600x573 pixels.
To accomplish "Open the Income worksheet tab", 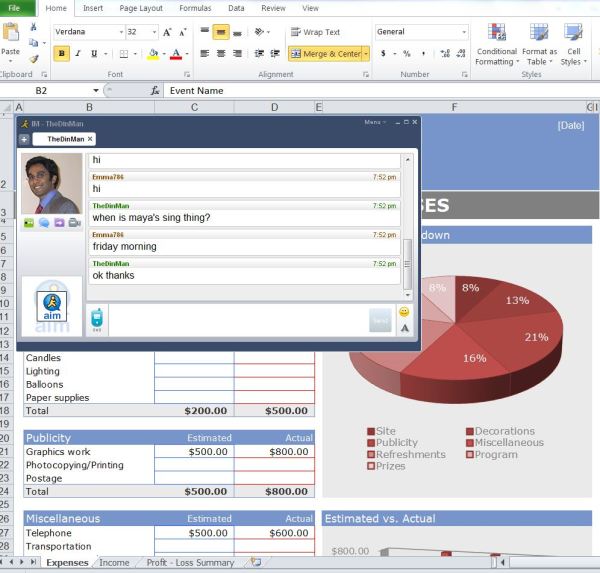I will tap(114, 563).
